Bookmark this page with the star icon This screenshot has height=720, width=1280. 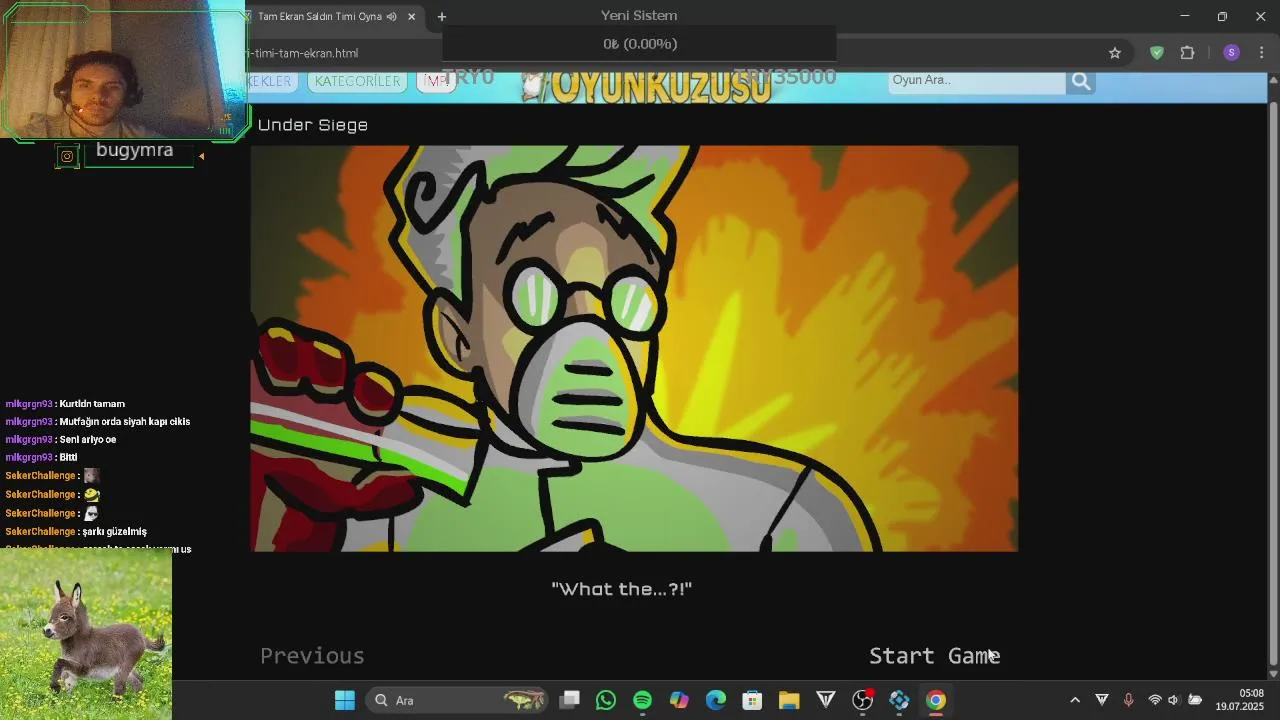point(1114,53)
